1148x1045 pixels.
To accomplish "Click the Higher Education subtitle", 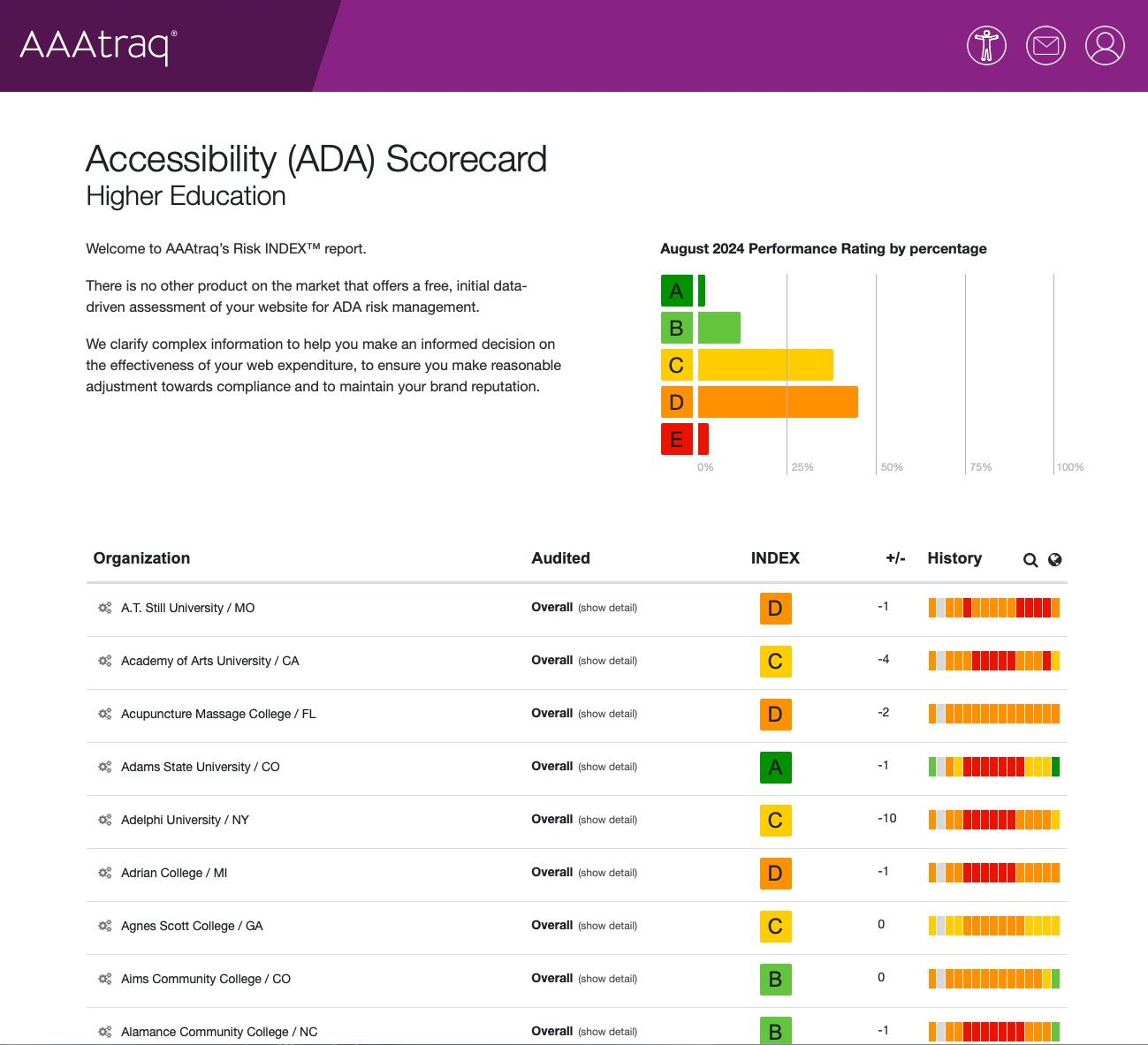I will click(186, 196).
